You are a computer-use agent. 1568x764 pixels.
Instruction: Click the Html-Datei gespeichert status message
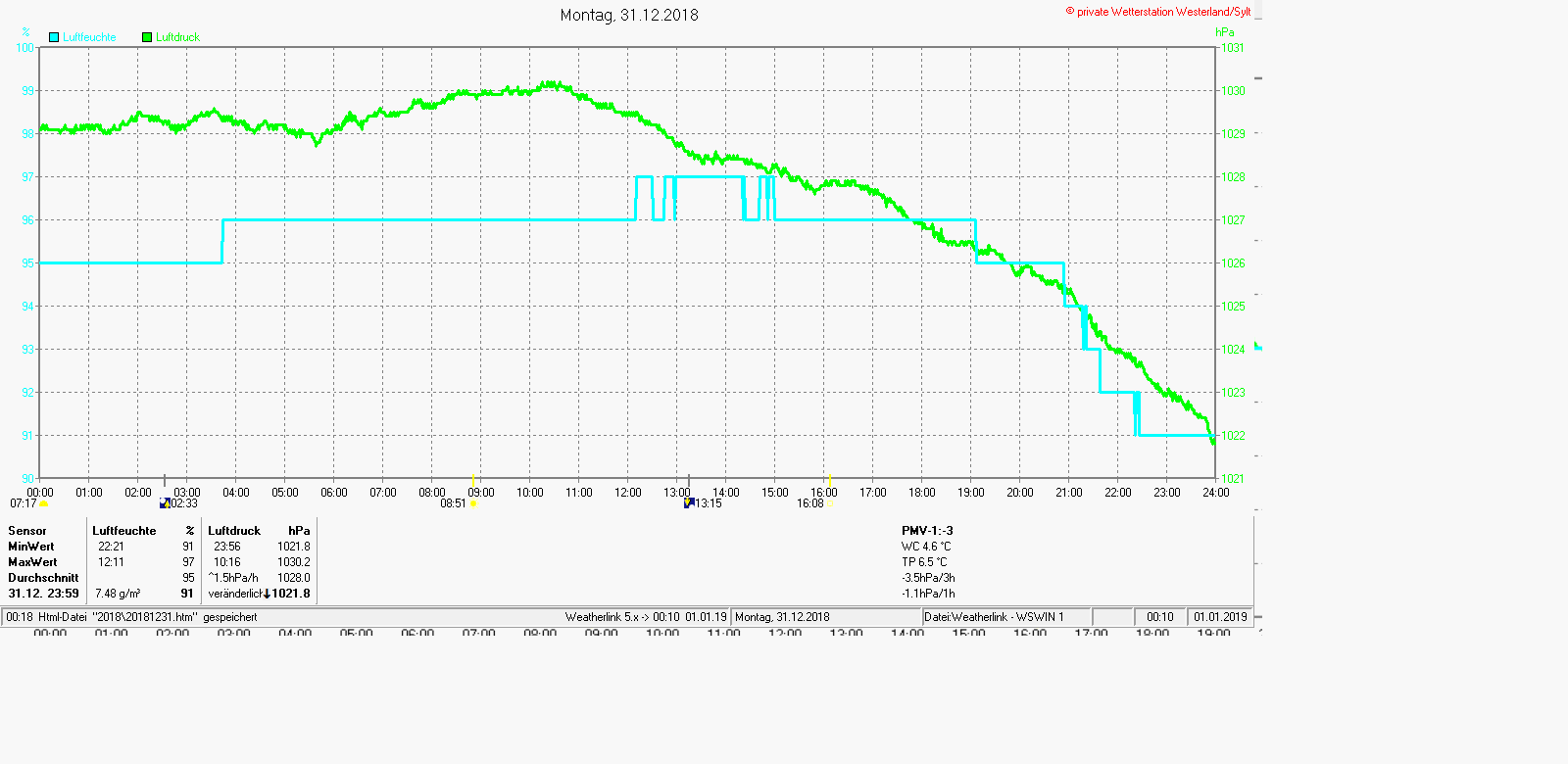point(131,617)
